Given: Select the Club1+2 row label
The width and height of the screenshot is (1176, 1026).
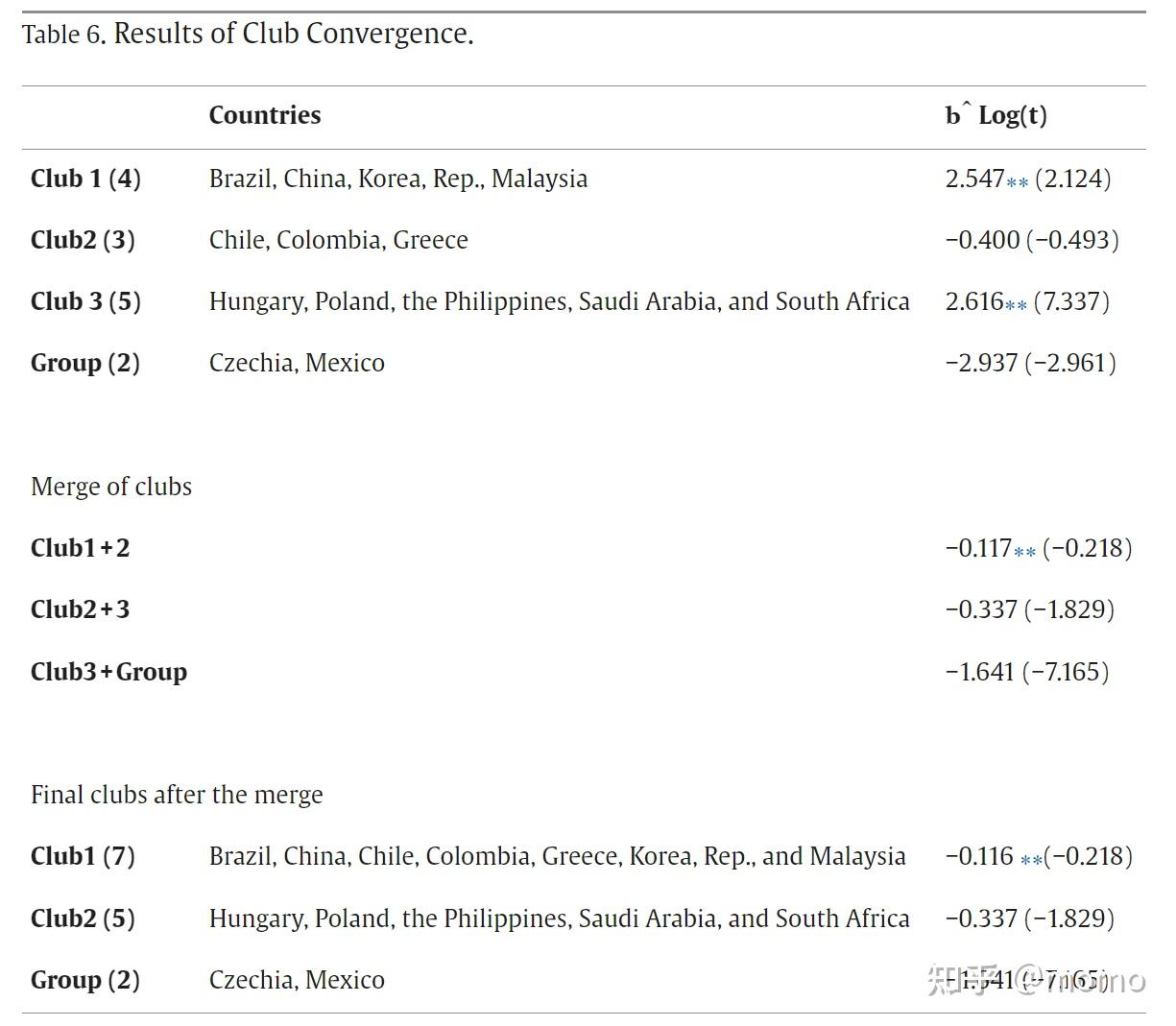Looking at the screenshot, I should 80,548.
